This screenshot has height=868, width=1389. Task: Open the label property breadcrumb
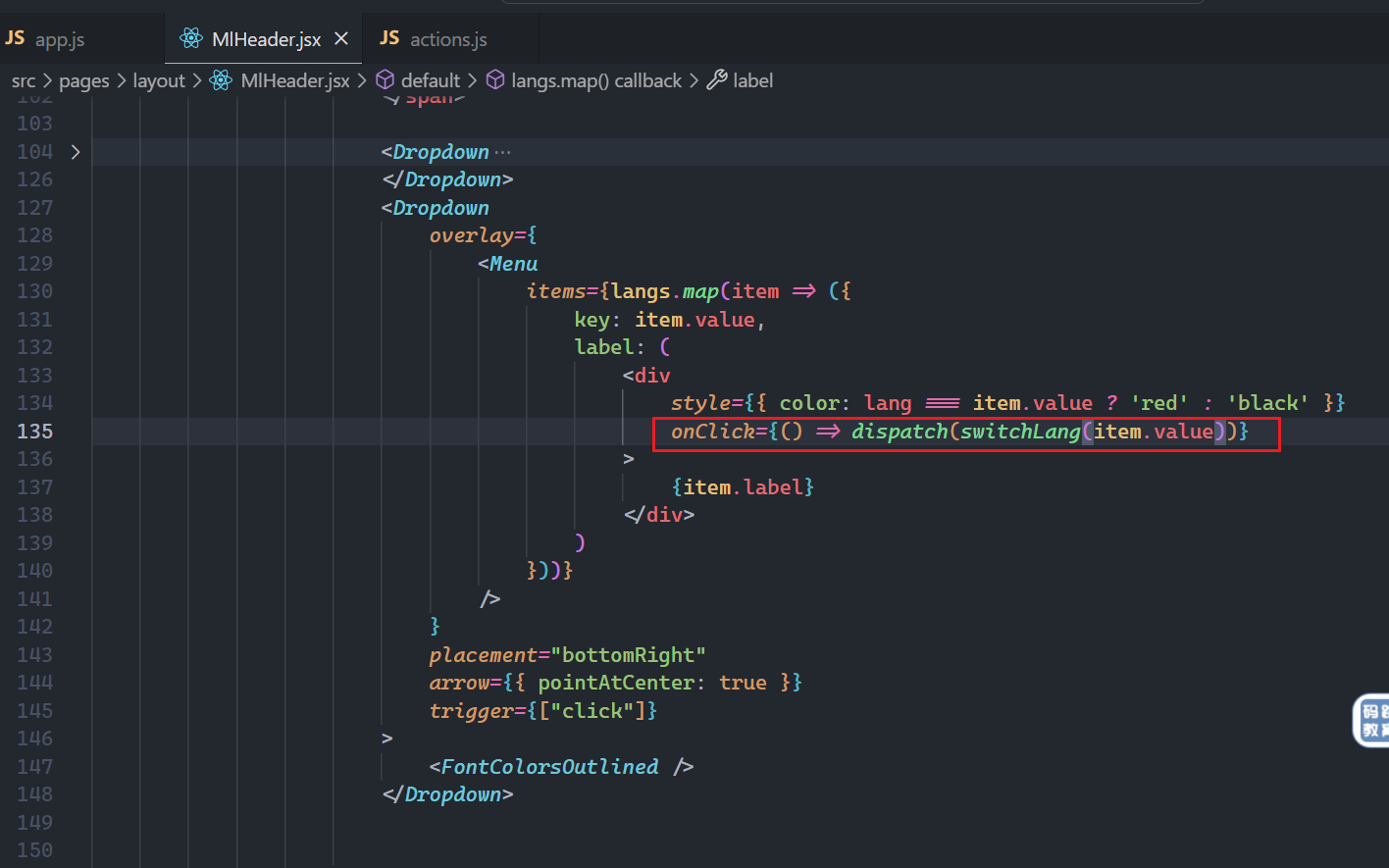752,80
